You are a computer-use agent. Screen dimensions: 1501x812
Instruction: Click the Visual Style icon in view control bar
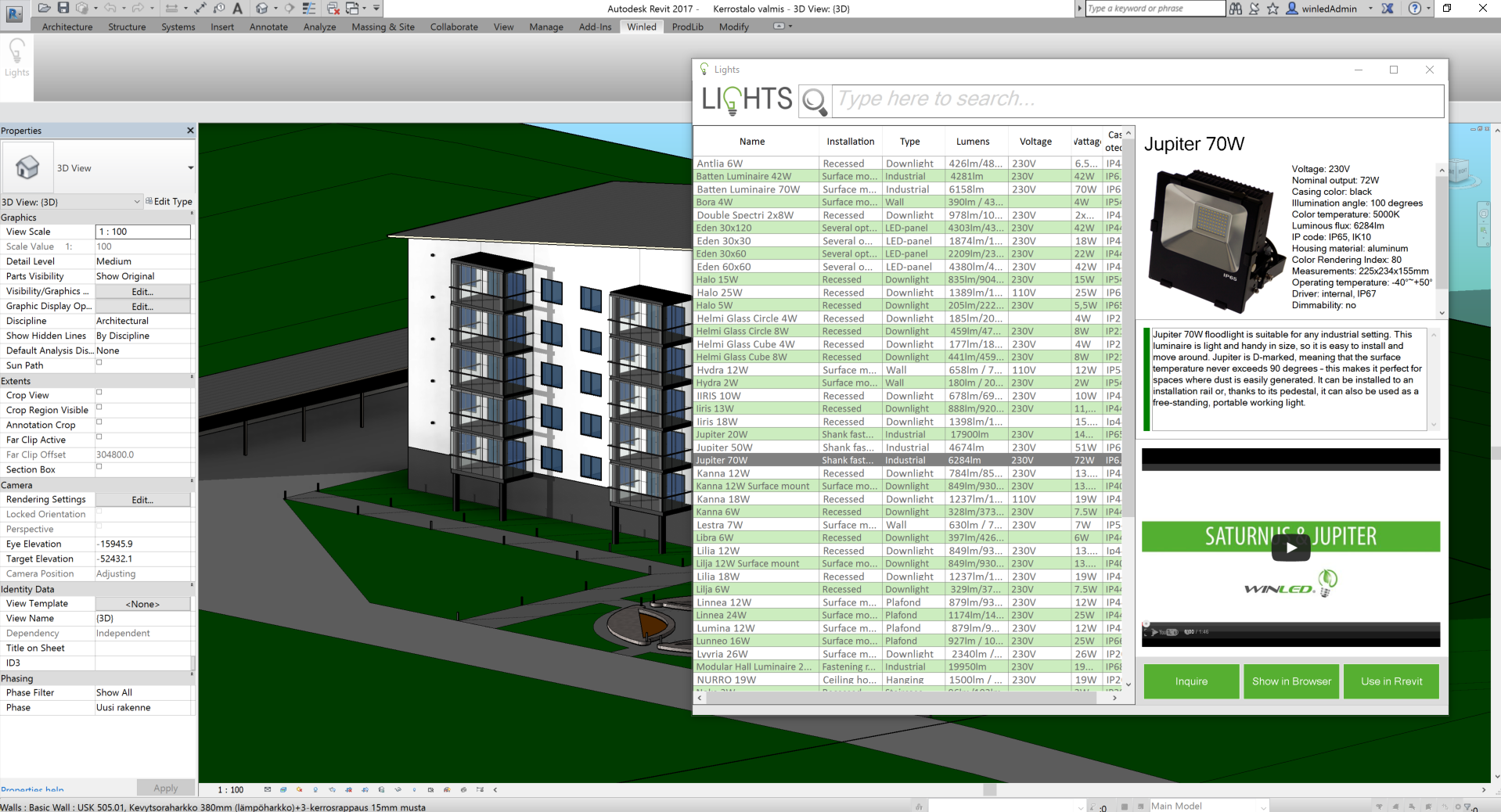pyautogui.click(x=283, y=789)
